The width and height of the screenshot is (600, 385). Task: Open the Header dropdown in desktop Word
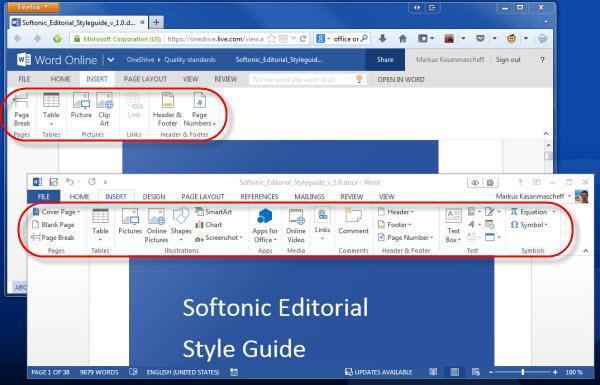[396, 212]
